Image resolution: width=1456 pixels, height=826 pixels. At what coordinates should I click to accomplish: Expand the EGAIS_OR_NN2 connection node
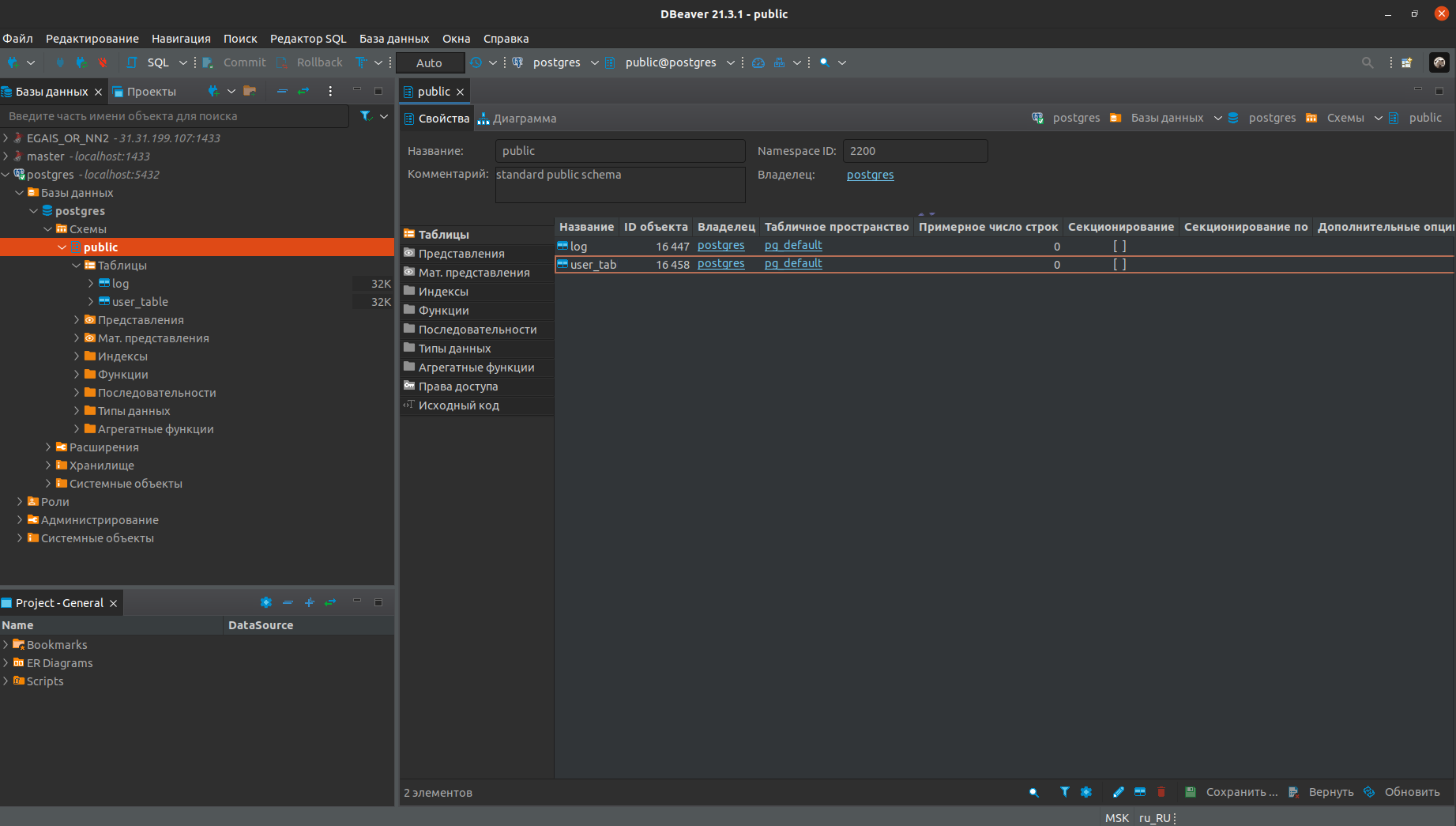pos(6,138)
